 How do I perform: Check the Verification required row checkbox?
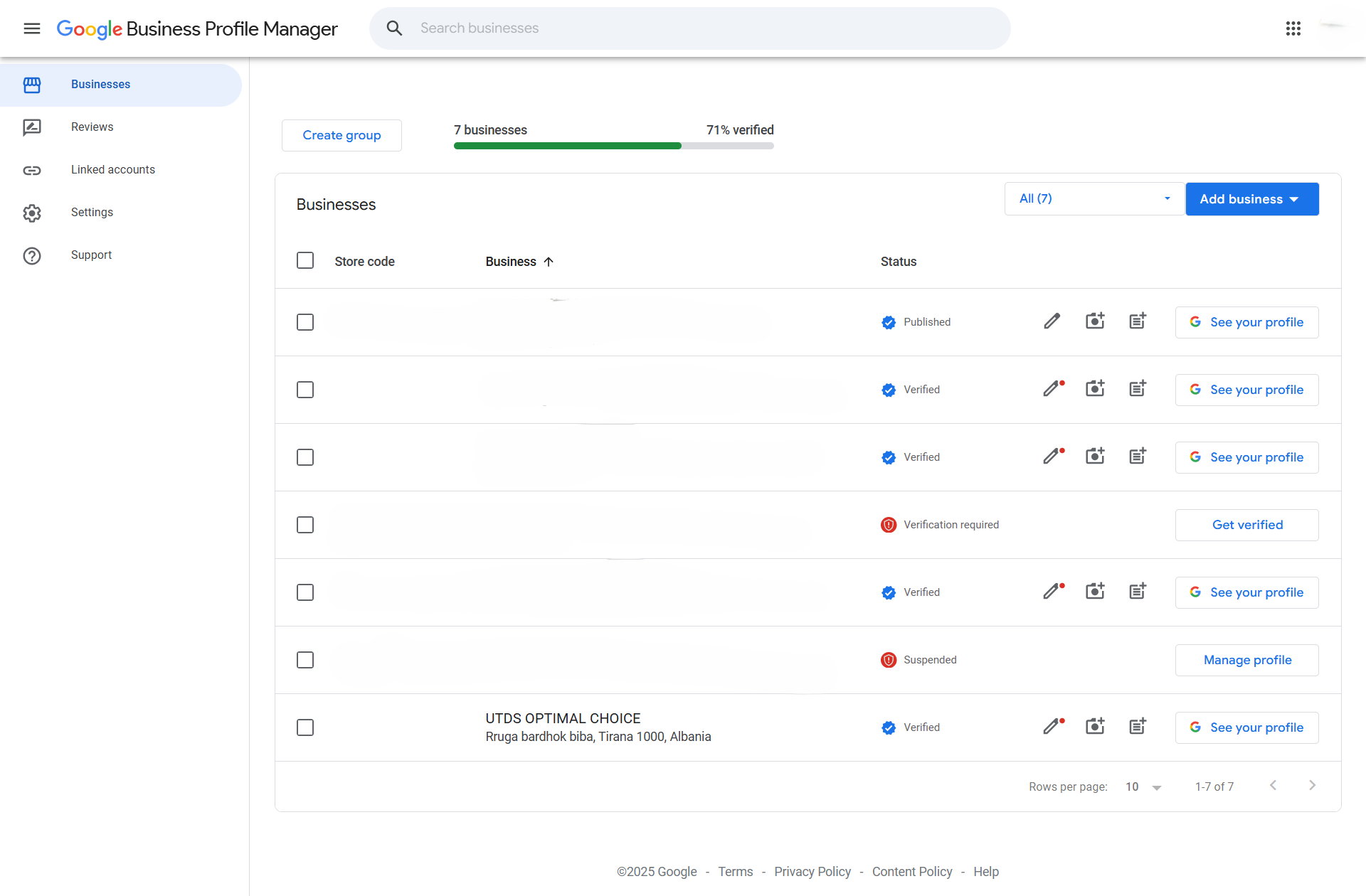click(305, 525)
